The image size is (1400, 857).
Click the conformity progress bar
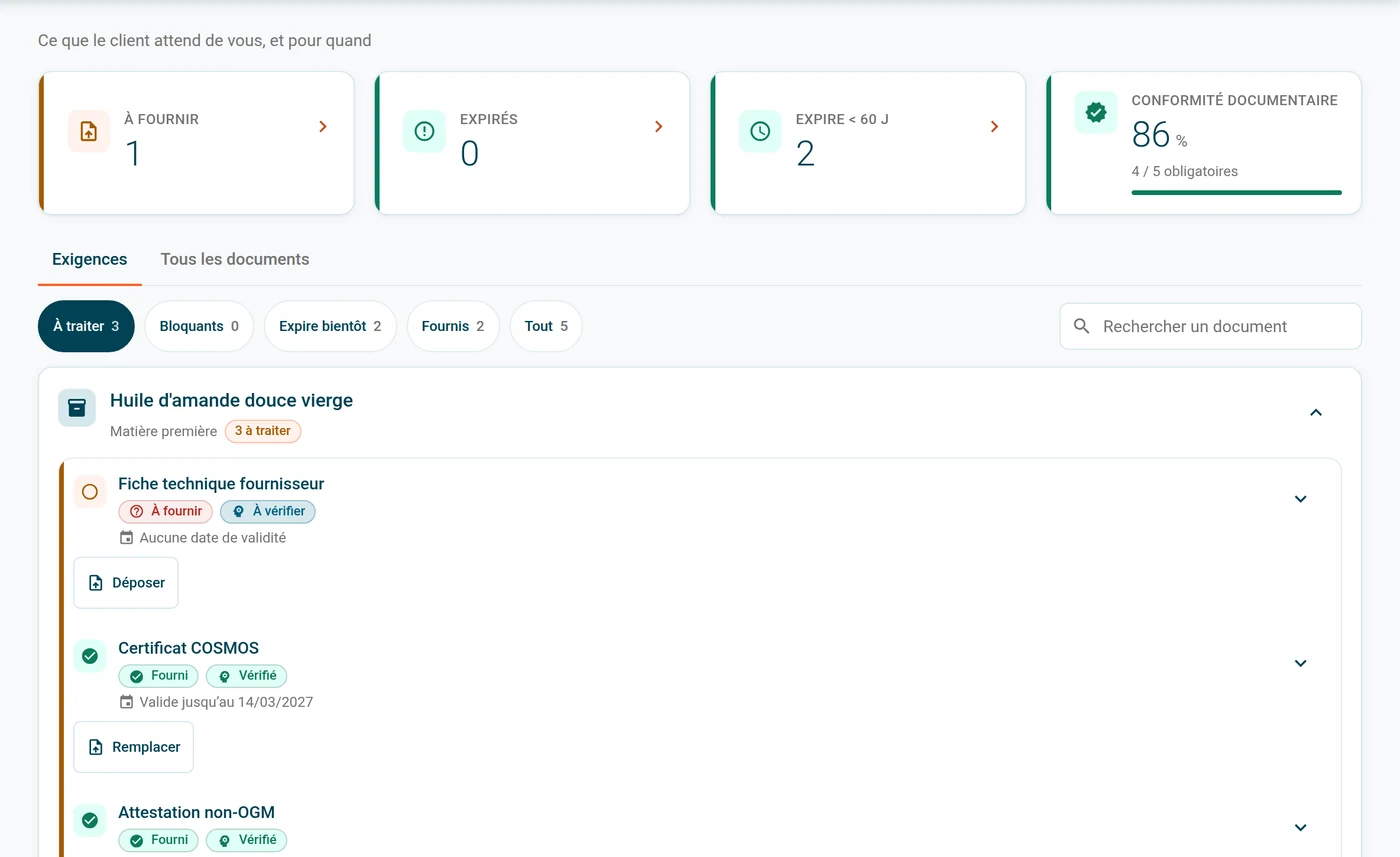(x=1237, y=192)
